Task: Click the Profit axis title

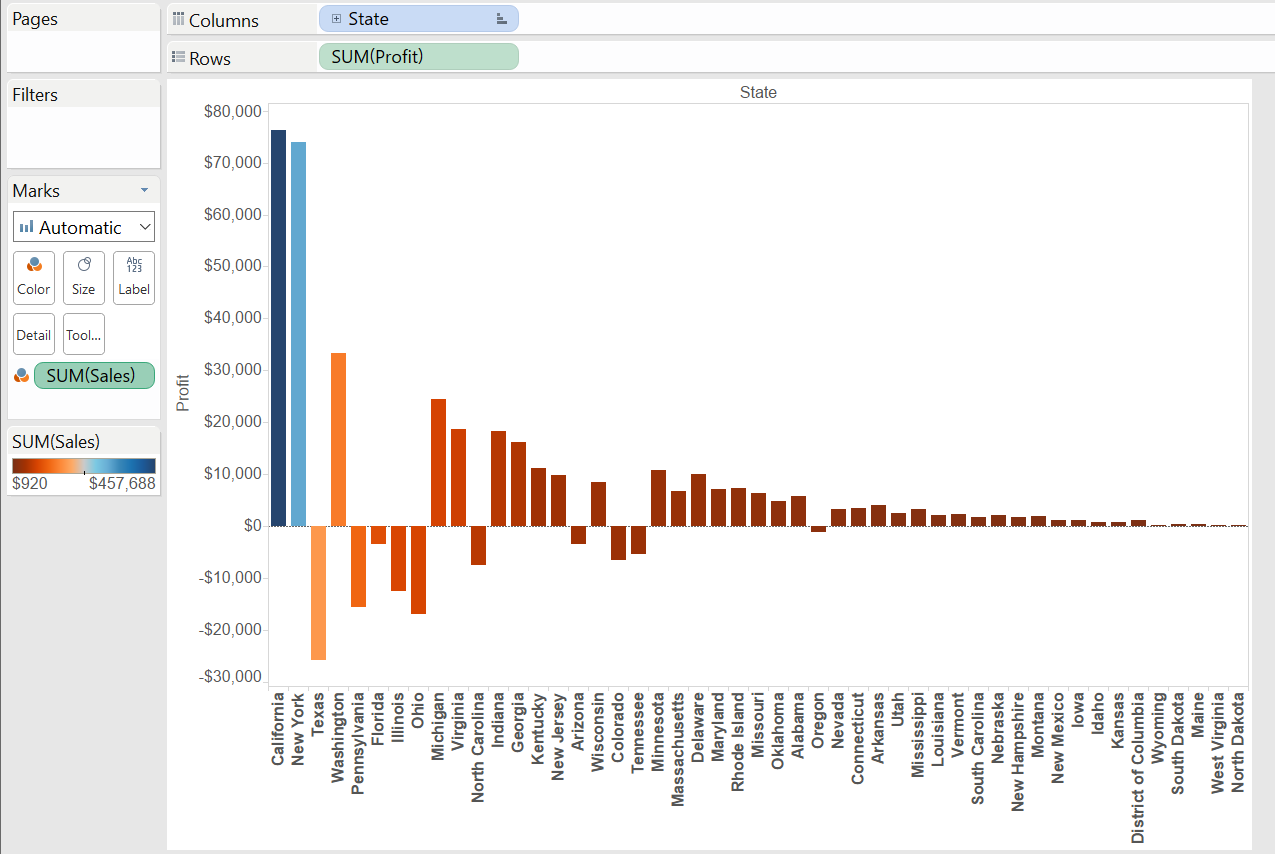Action: click(x=182, y=393)
